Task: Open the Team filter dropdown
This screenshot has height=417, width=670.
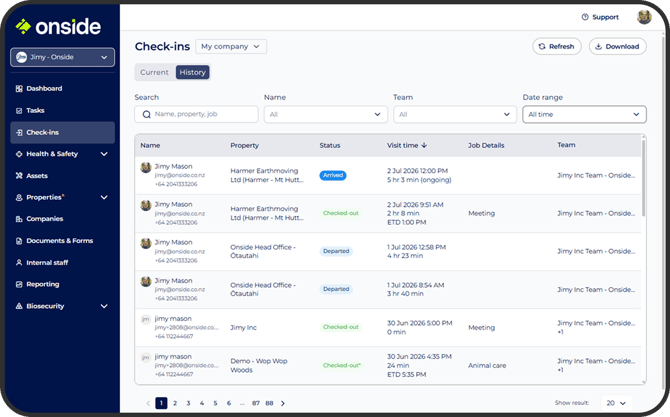Action: (x=455, y=115)
